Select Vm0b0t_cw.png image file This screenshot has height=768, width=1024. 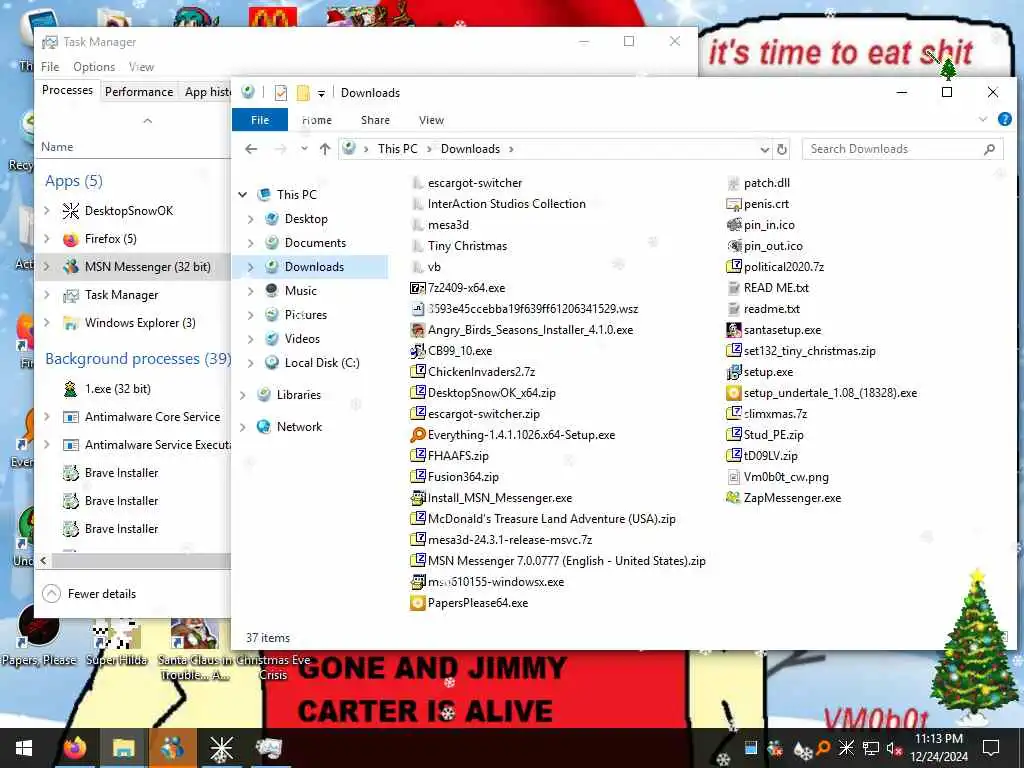[x=778, y=477]
